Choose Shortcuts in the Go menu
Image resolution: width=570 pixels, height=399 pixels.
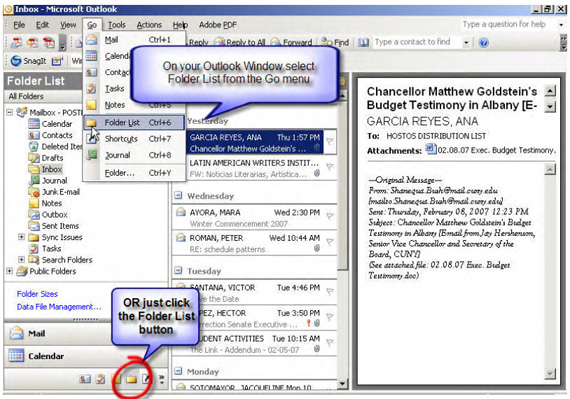pyautogui.click(x=135, y=139)
